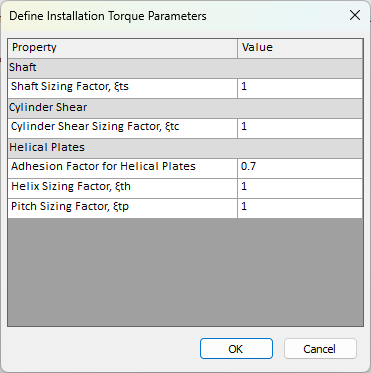Click the 'Helix Sizing Factor, ξth' label

tap(71, 186)
